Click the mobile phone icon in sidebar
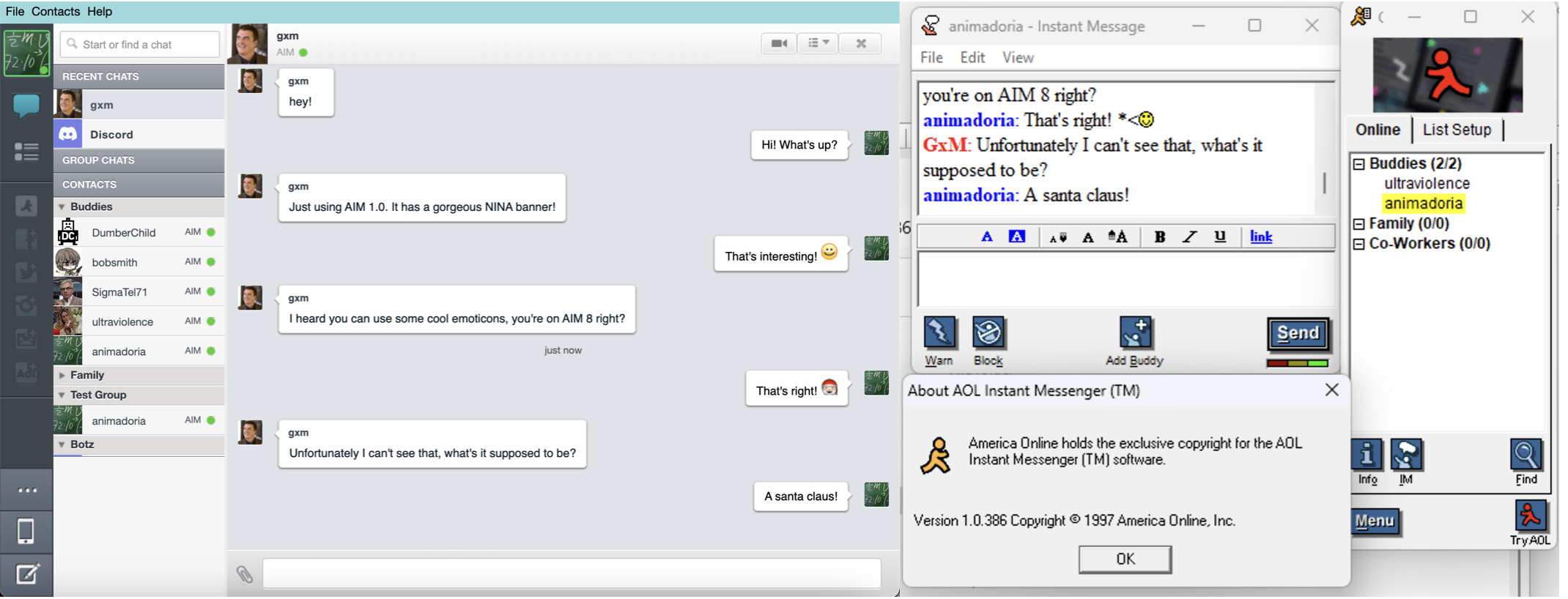1568x599 pixels. pos(26,532)
